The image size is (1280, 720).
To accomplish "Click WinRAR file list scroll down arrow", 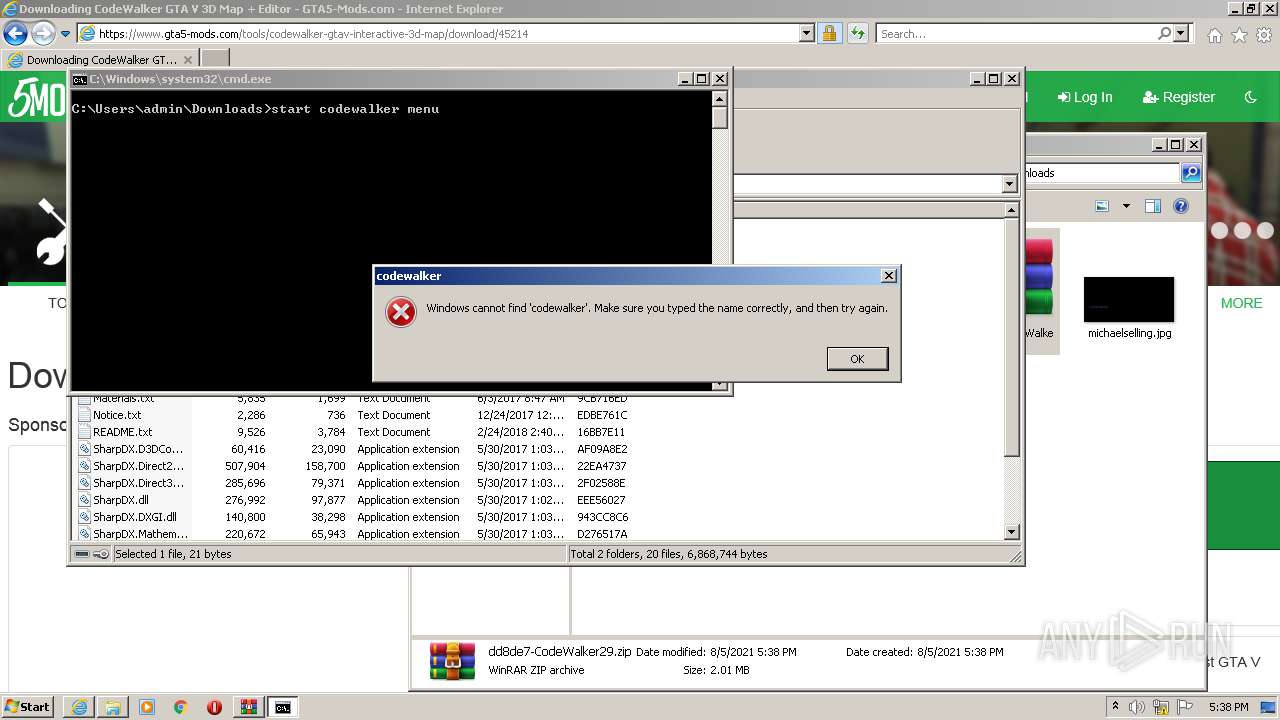I will pyautogui.click(x=1011, y=532).
